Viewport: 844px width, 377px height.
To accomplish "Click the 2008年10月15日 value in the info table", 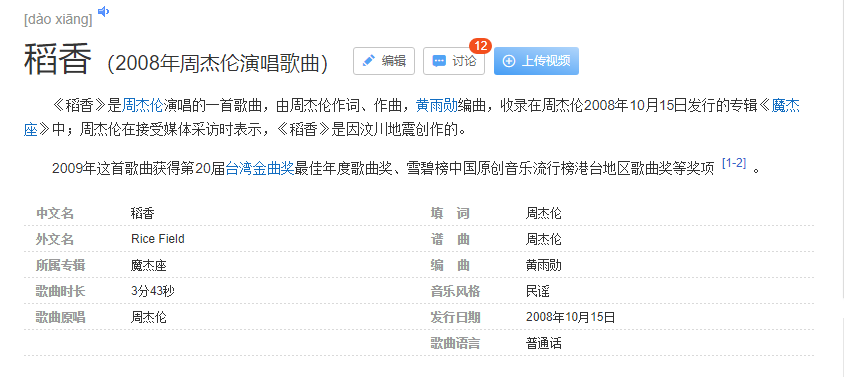I will 571,317.
